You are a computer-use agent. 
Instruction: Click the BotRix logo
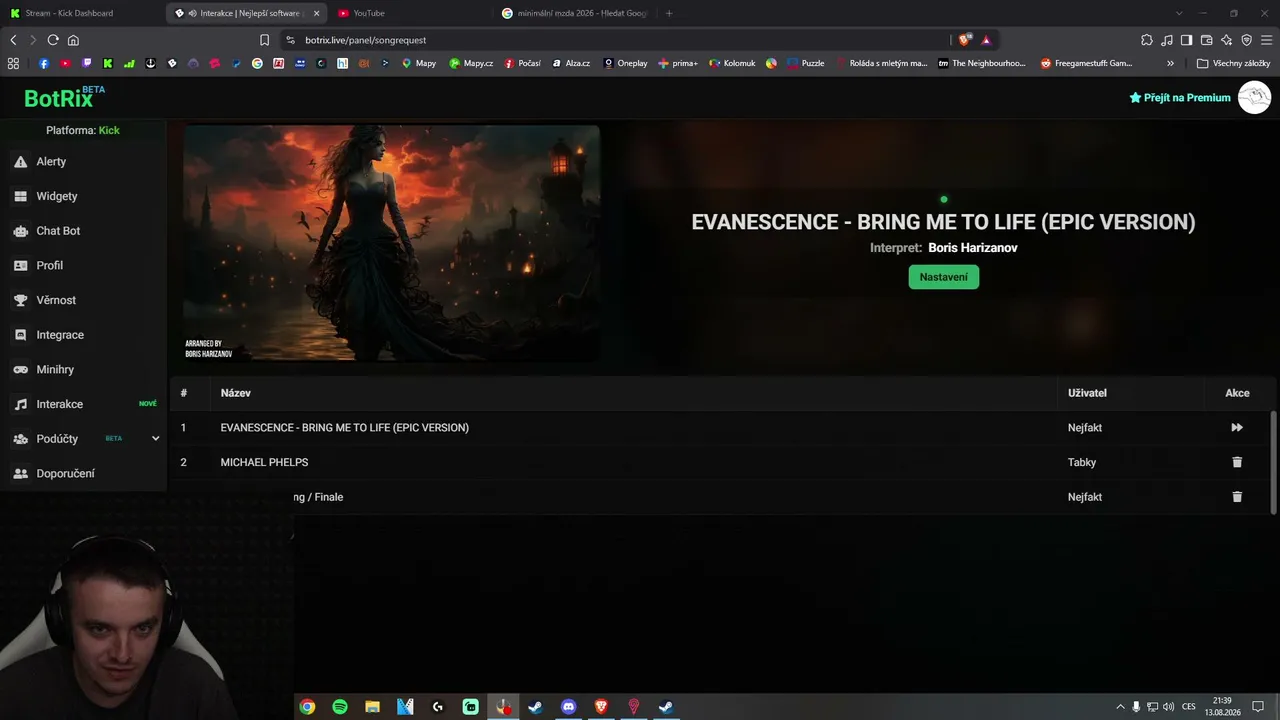pos(64,97)
